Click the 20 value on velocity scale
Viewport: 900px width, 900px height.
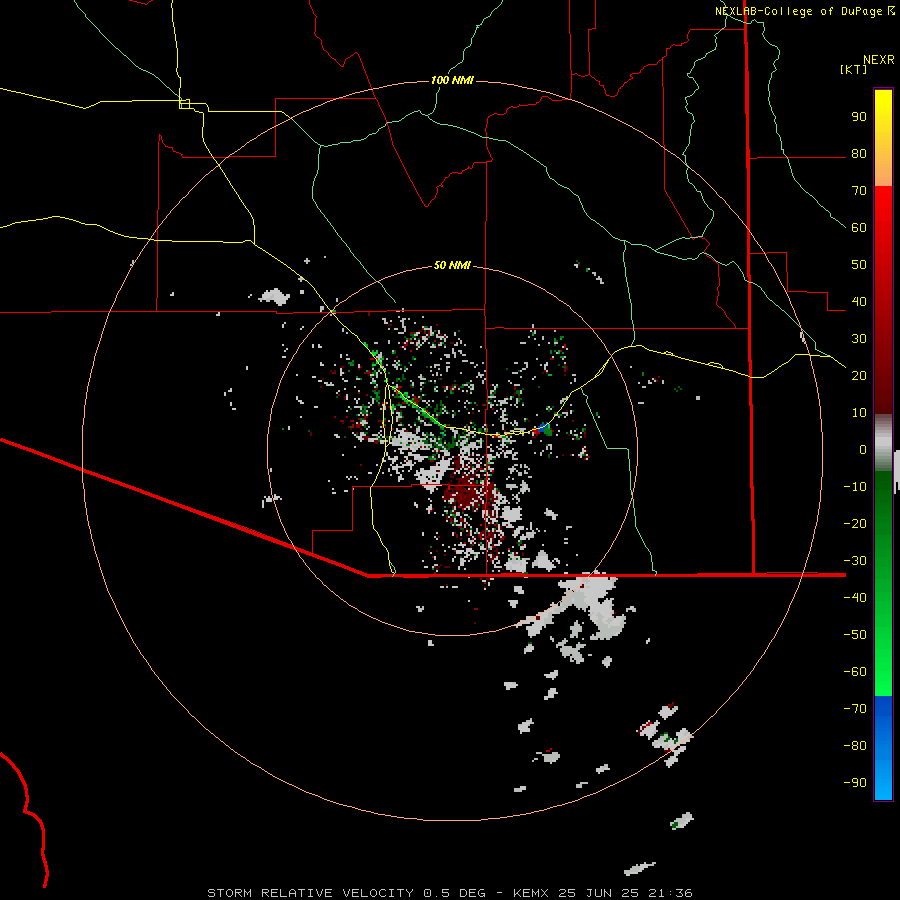click(859, 376)
